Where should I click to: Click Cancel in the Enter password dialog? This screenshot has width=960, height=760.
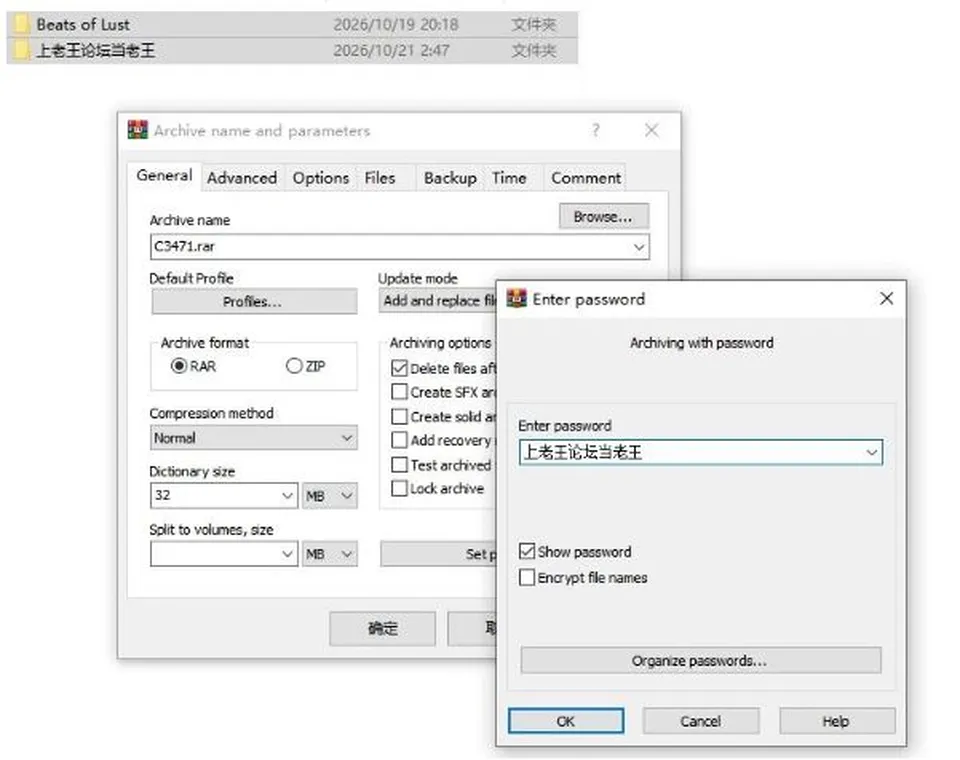click(x=701, y=721)
